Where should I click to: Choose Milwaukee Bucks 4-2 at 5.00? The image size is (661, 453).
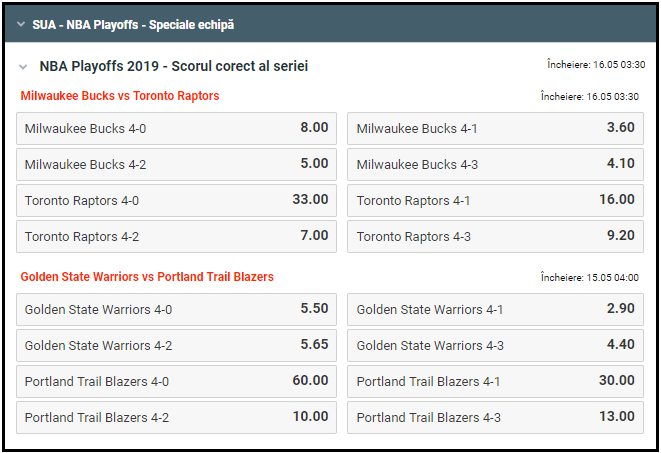tap(177, 164)
